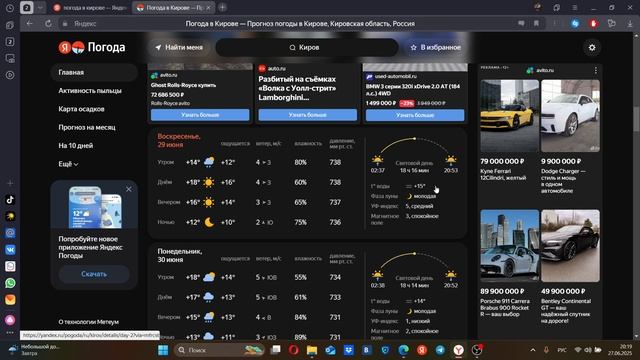
Task: Click the address bar page title
Action: tap(300, 24)
